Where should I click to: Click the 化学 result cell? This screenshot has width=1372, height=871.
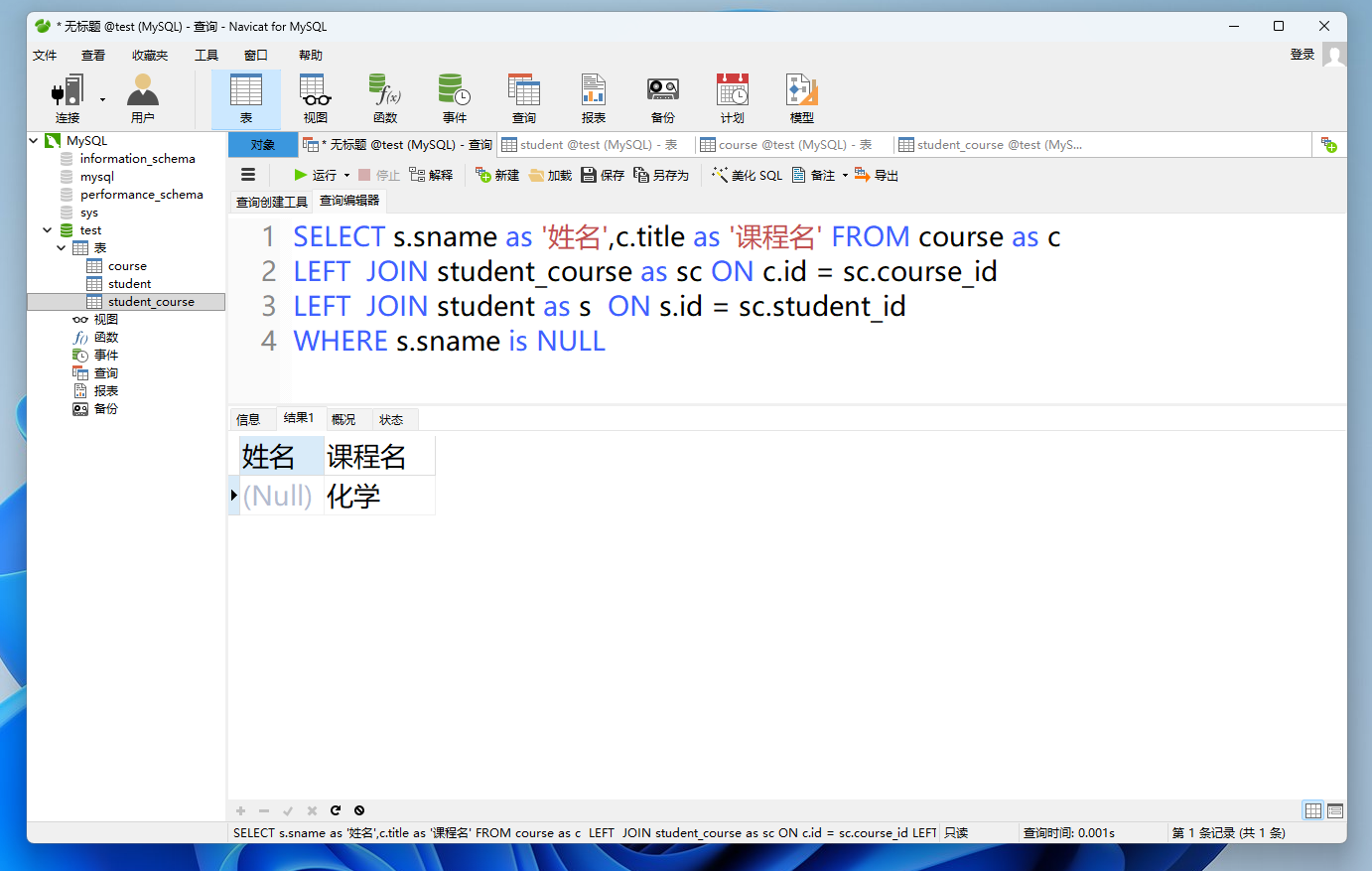point(379,496)
